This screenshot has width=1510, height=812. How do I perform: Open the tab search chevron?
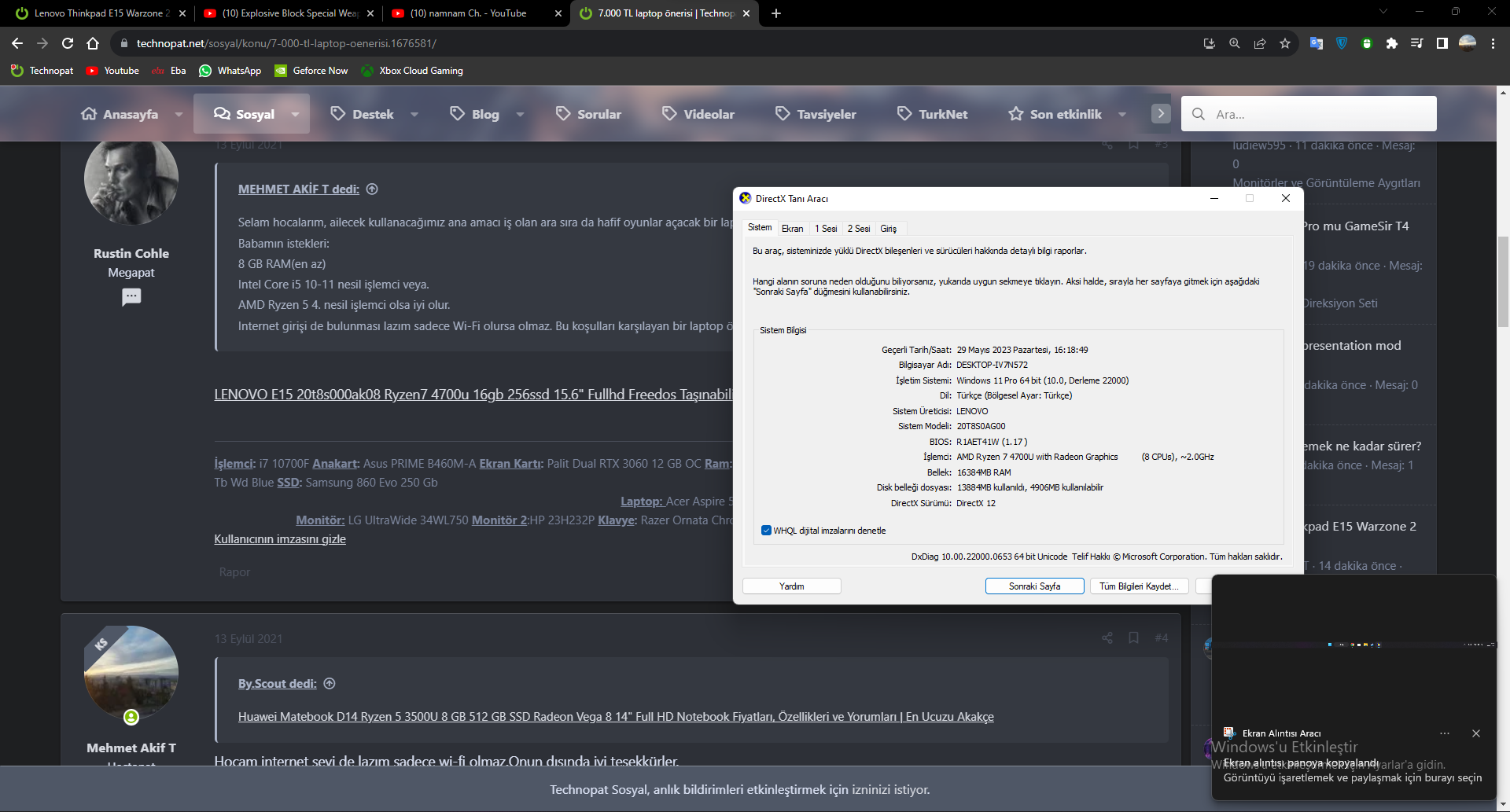pos(1383,12)
